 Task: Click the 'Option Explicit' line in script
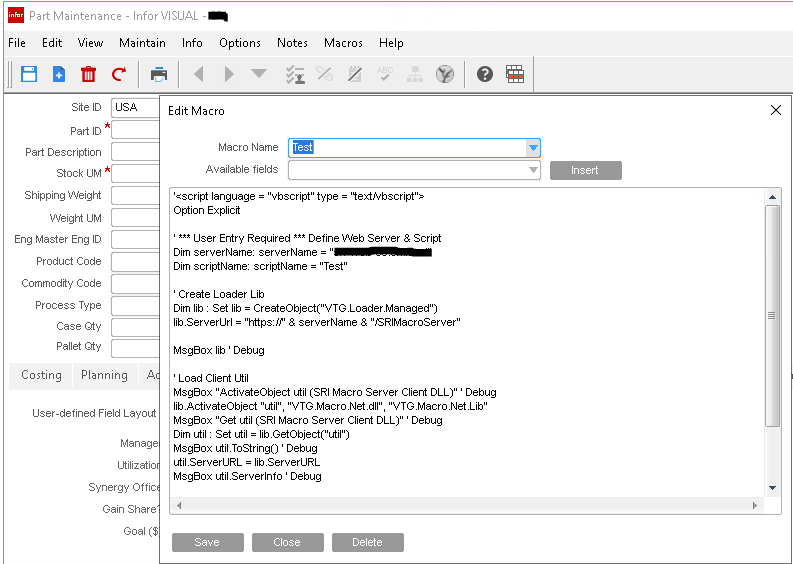click(207, 210)
